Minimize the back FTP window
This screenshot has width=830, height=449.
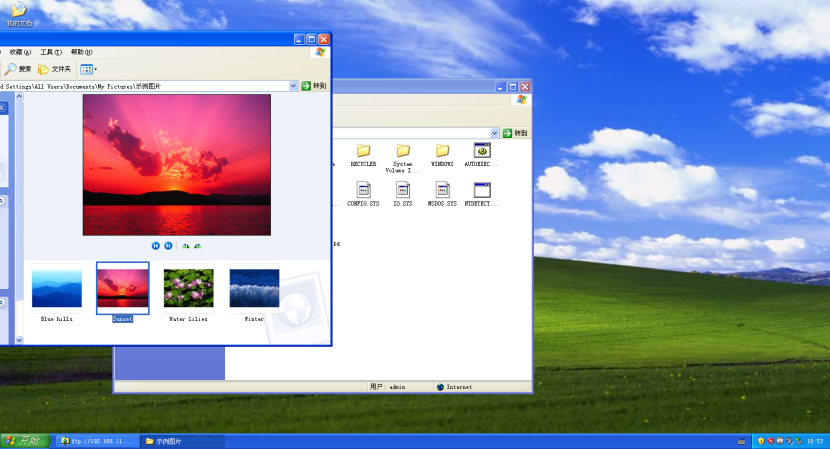tap(500, 87)
